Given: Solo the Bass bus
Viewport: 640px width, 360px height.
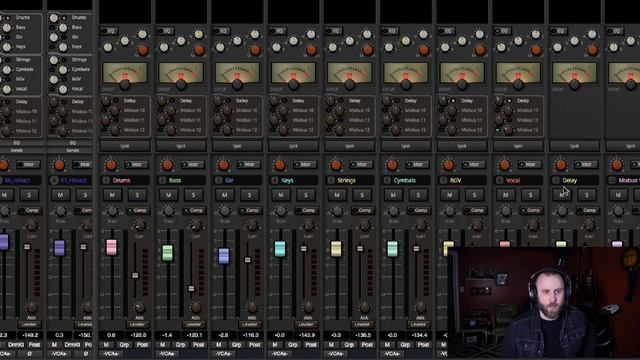Looking at the screenshot, I should (x=193, y=195).
